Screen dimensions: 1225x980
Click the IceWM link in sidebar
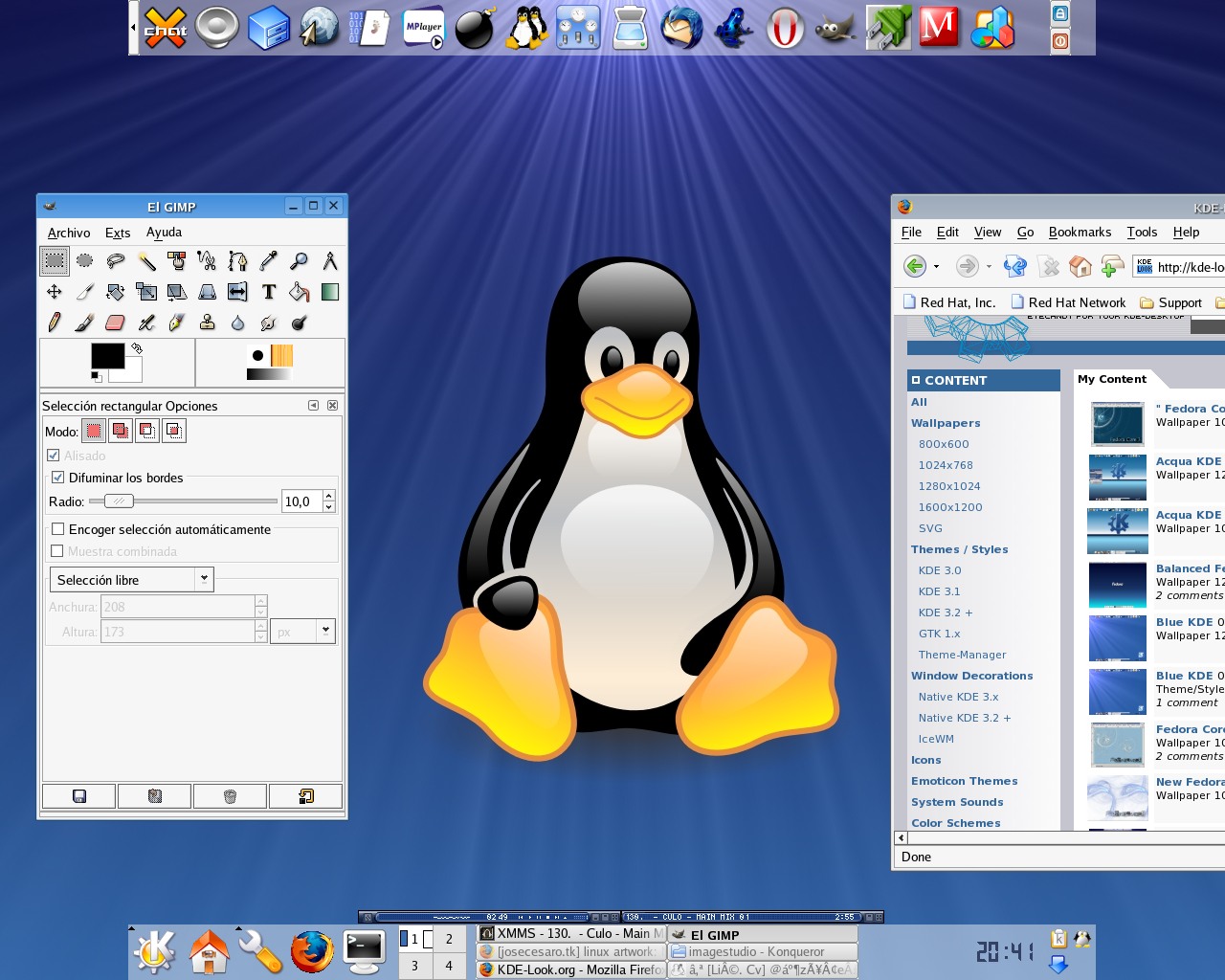click(x=936, y=739)
